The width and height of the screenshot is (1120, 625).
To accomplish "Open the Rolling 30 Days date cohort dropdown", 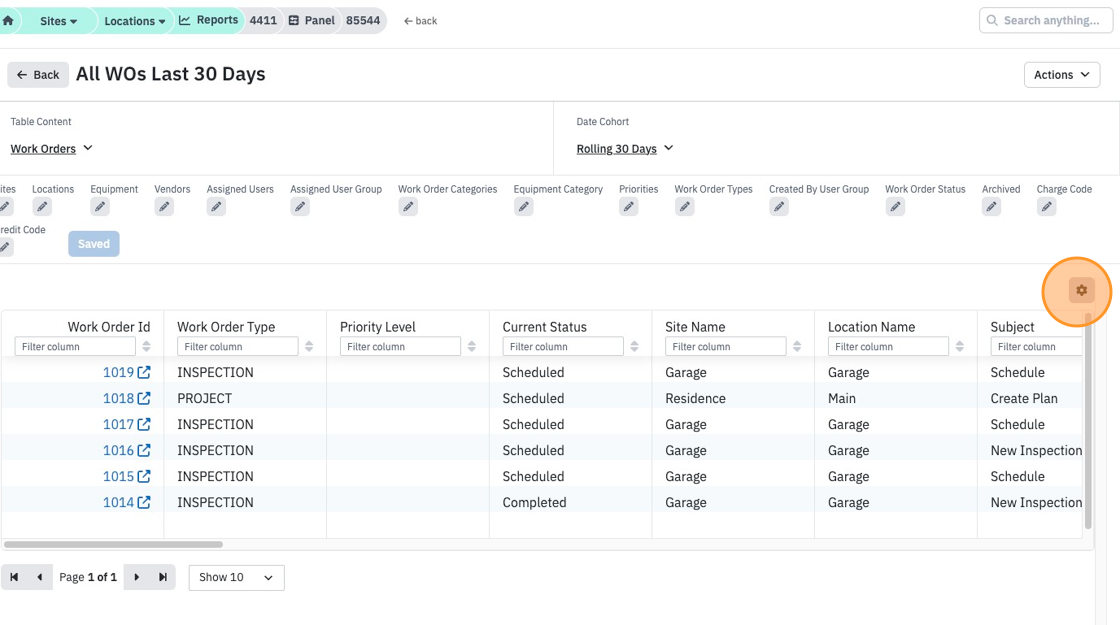I will point(625,149).
